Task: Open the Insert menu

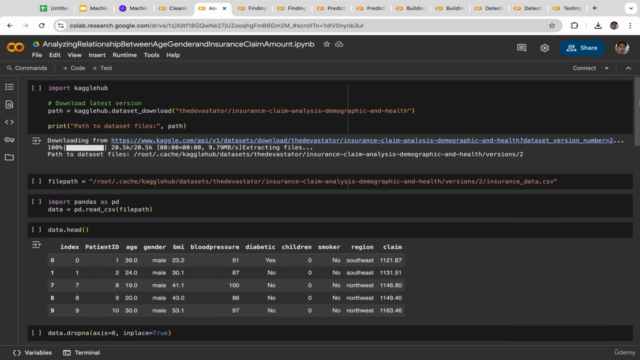Action: pyautogui.click(x=97, y=55)
